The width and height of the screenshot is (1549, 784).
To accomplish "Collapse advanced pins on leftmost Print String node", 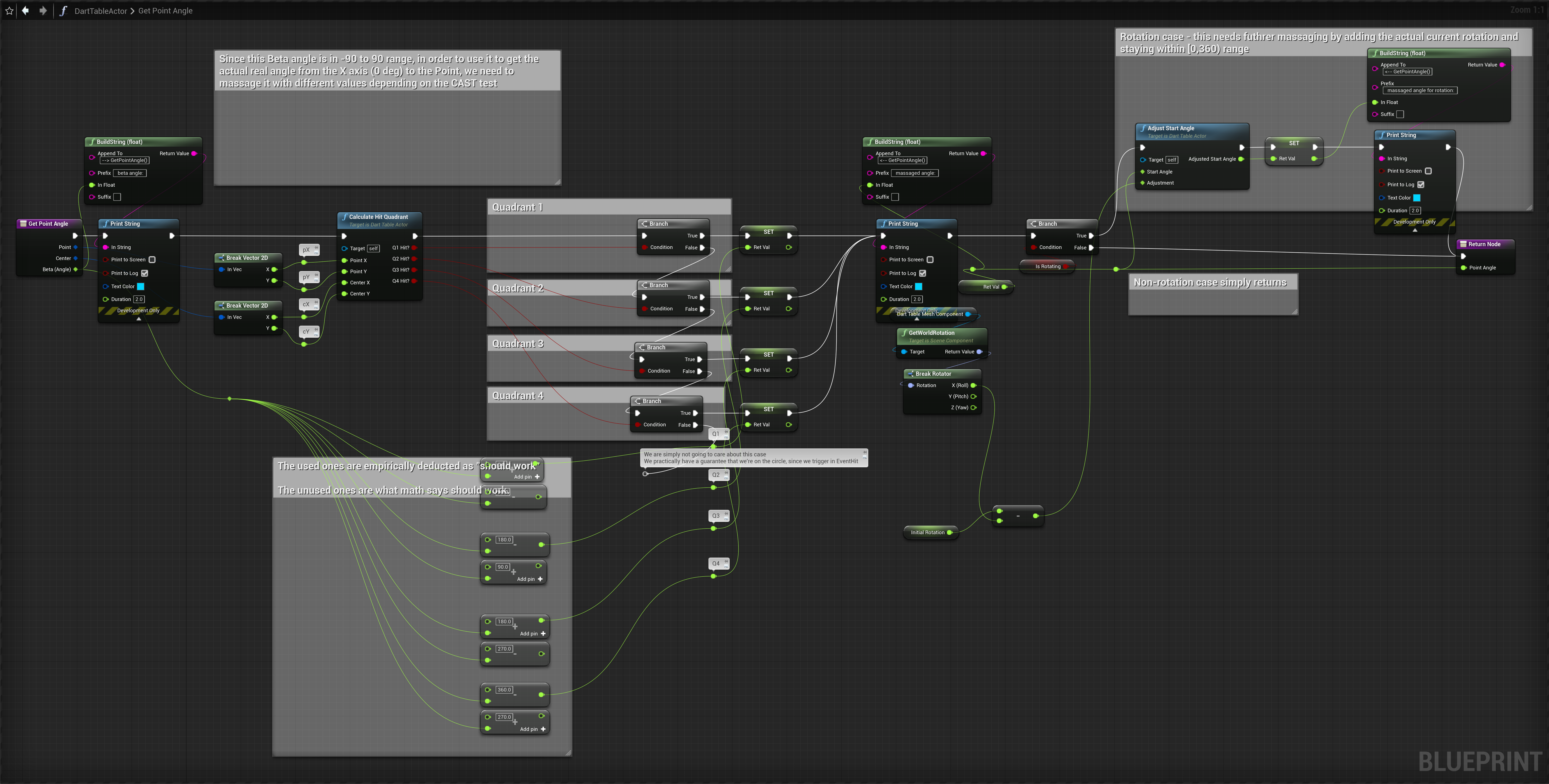I will pos(139,319).
